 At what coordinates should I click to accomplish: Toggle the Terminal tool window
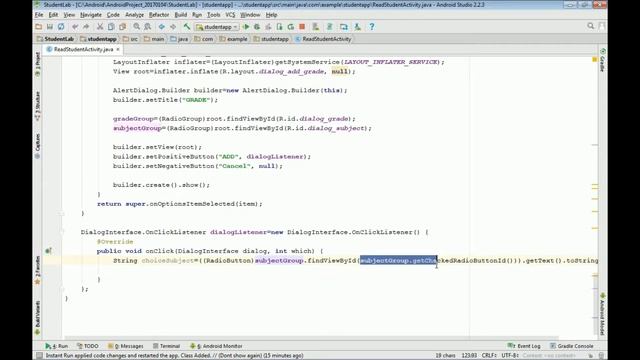point(166,346)
